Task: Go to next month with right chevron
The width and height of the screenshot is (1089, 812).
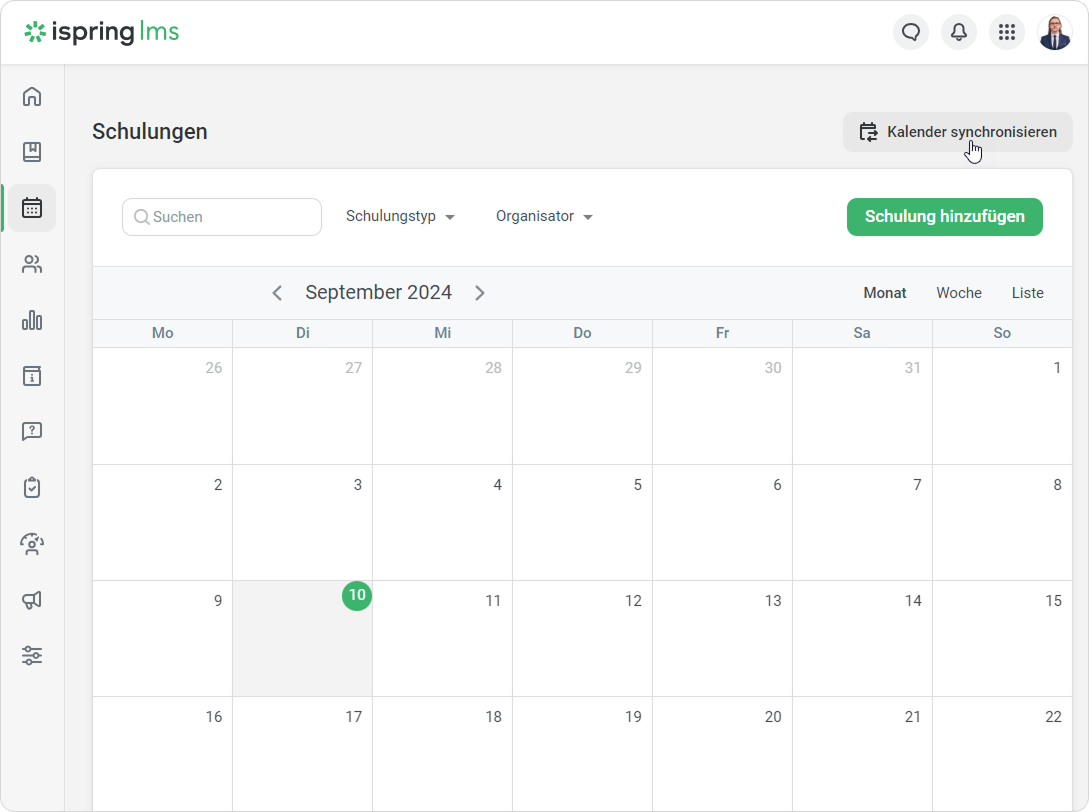Action: pyautogui.click(x=480, y=293)
